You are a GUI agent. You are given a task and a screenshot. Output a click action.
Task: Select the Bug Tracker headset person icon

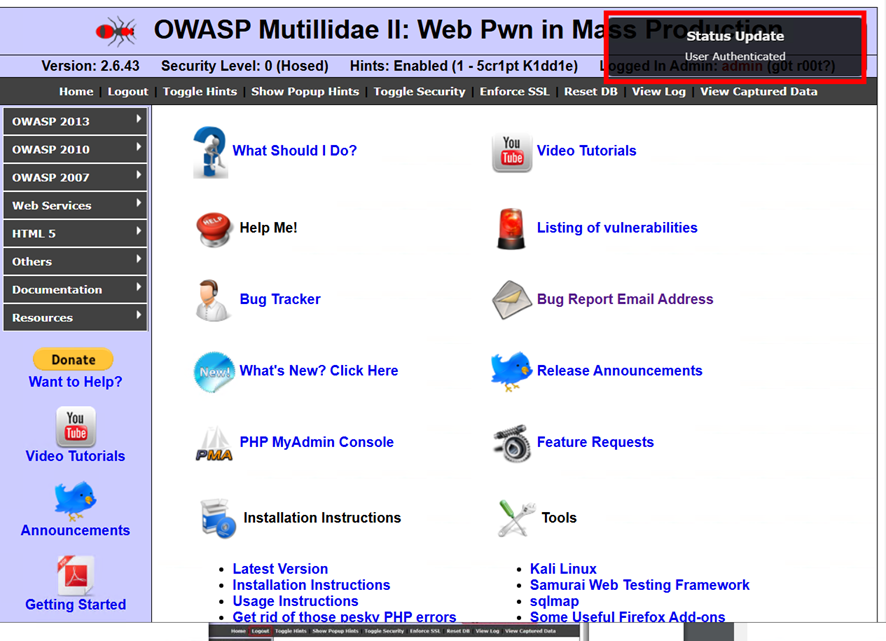(212, 300)
